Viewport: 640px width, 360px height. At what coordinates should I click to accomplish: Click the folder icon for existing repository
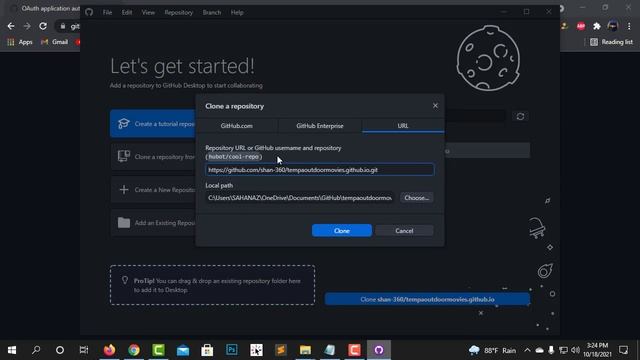(124, 223)
